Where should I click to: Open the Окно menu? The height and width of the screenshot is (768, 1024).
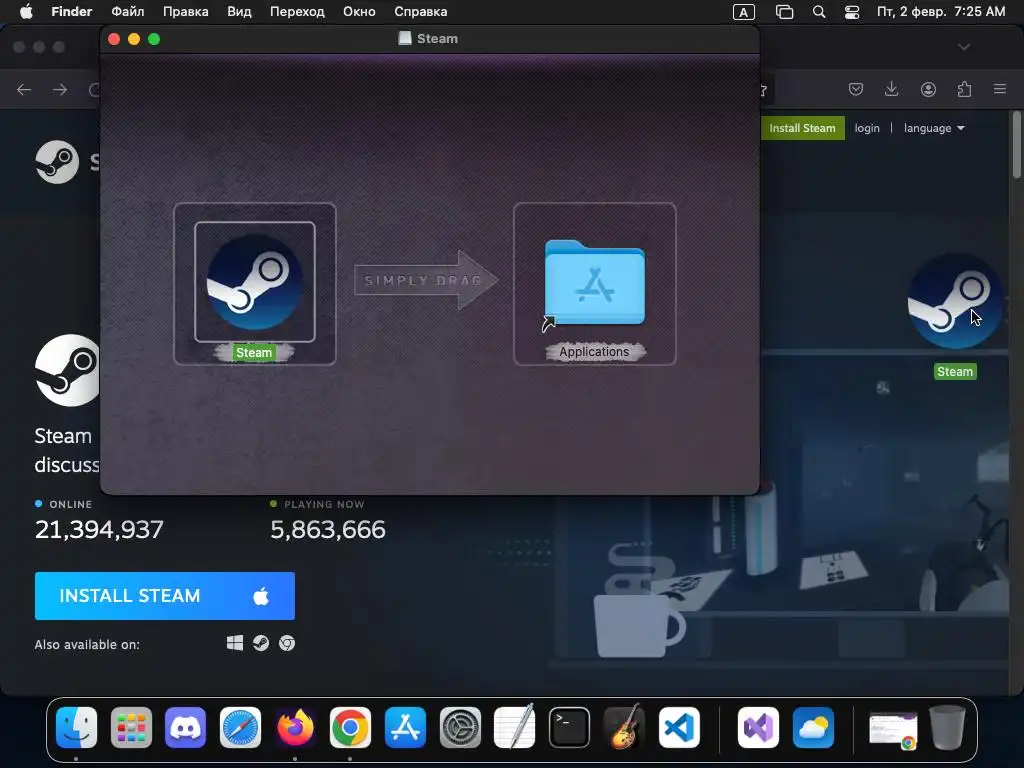(359, 12)
